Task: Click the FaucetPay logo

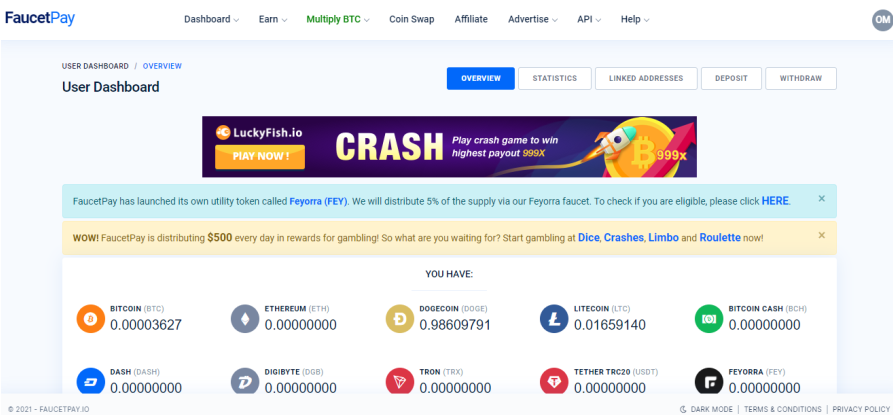Action: 40,18
